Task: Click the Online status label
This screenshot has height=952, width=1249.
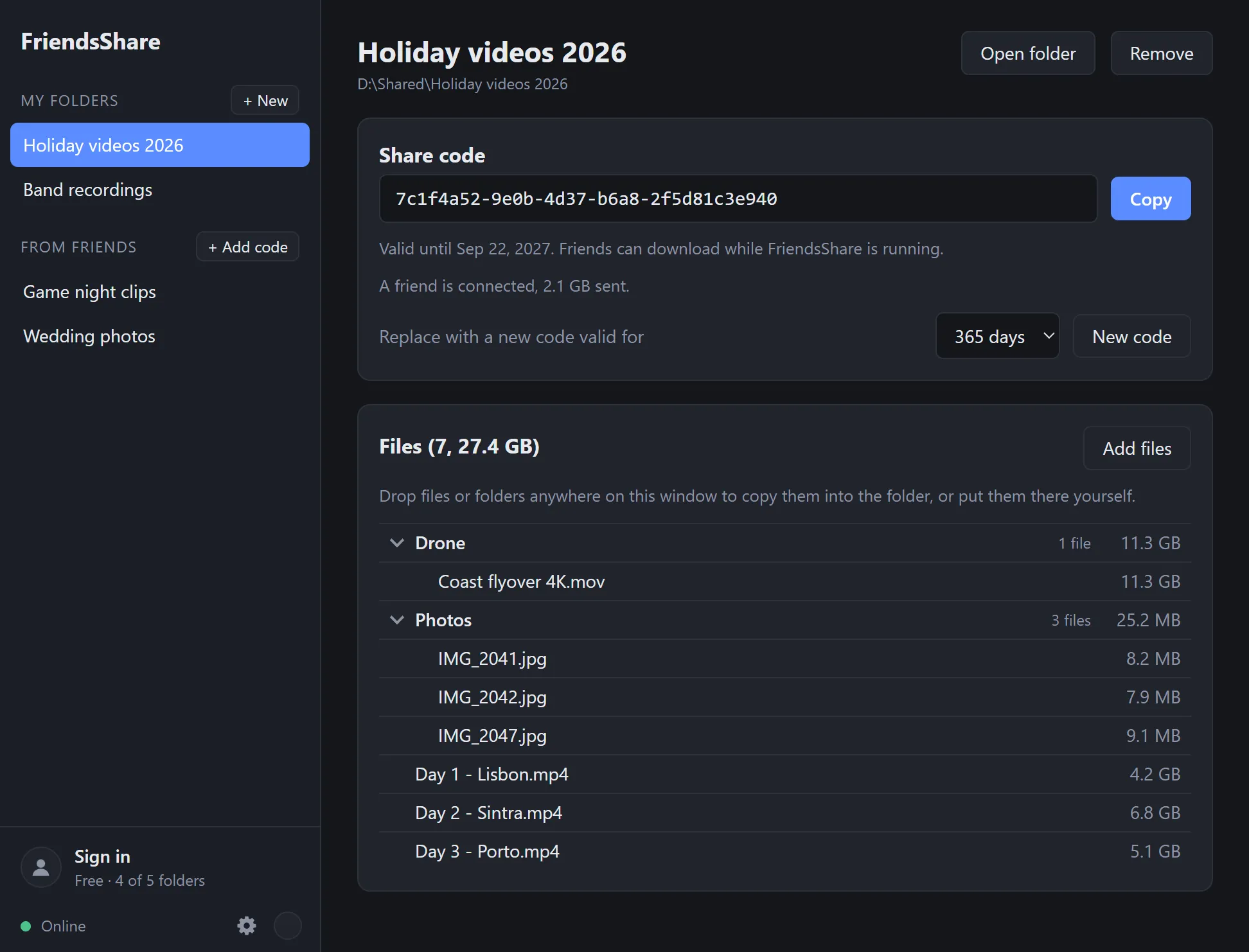Action: coord(63,926)
